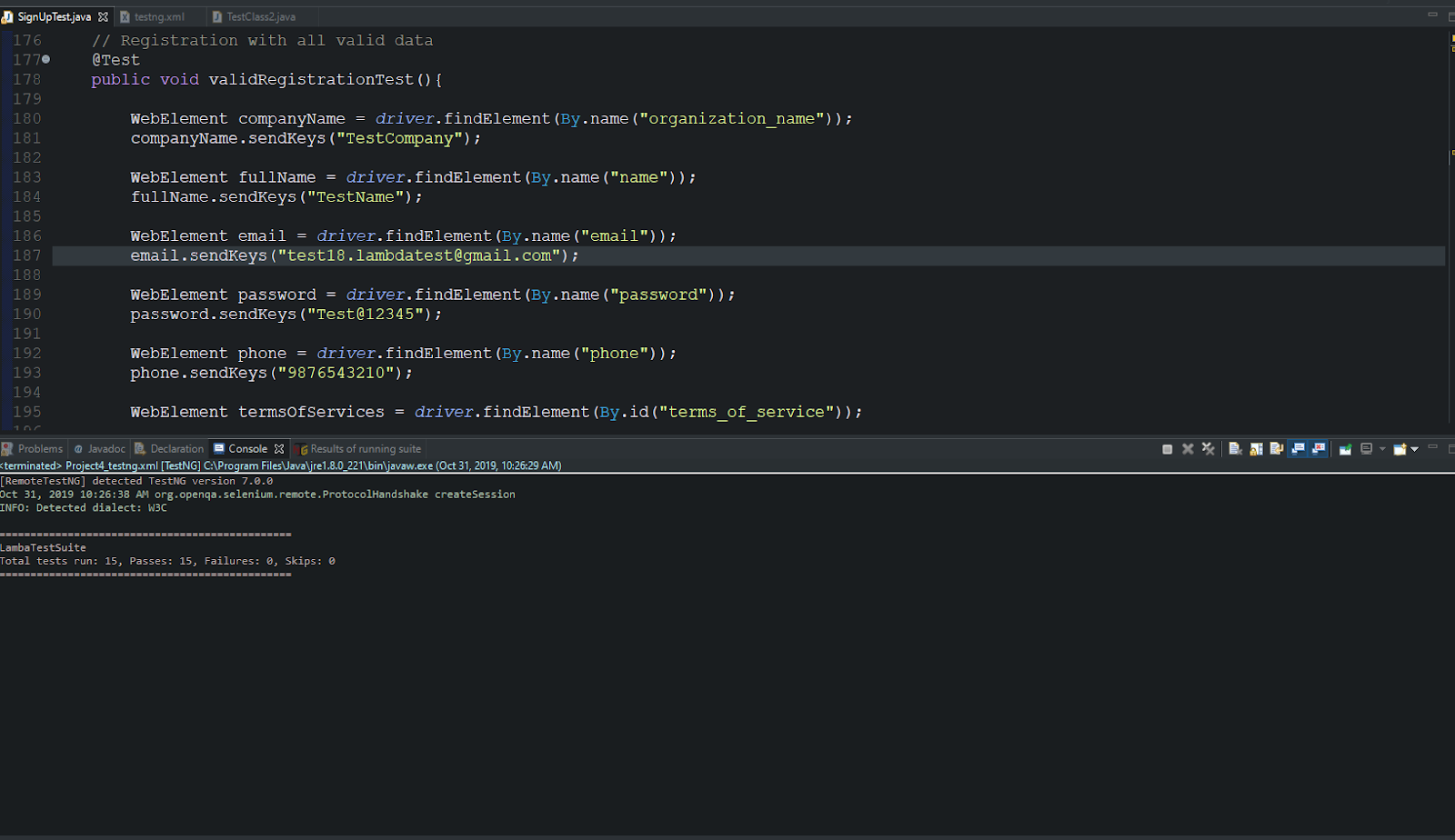The width and height of the screenshot is (1455, 840).
Task: Click the Open Console icon
Action: click(1400, 449)
